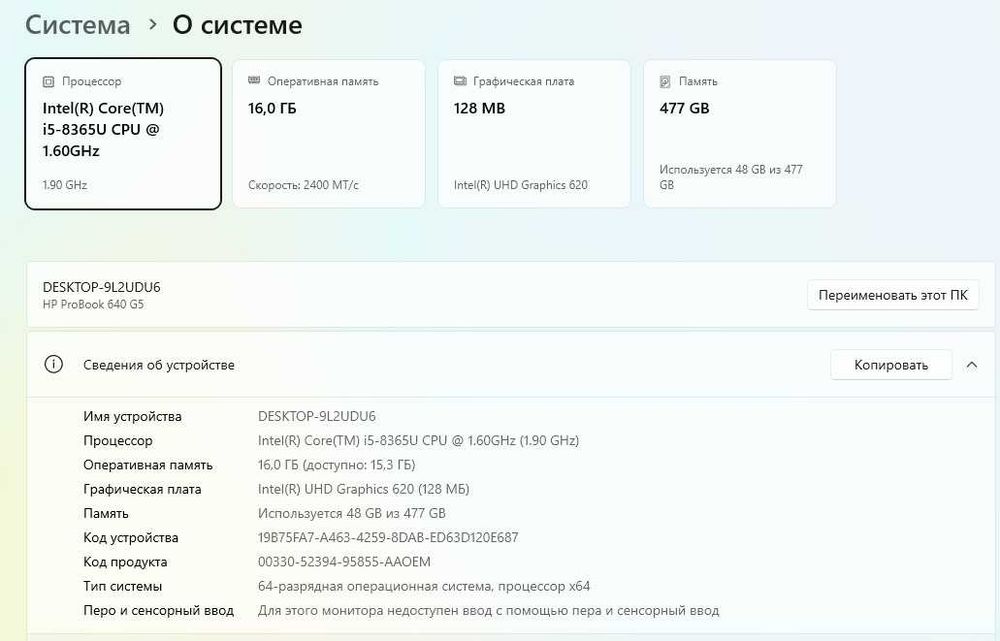Click the Имя устройства label
This screenshot has width=1000, height=641.
pos(133,416)
